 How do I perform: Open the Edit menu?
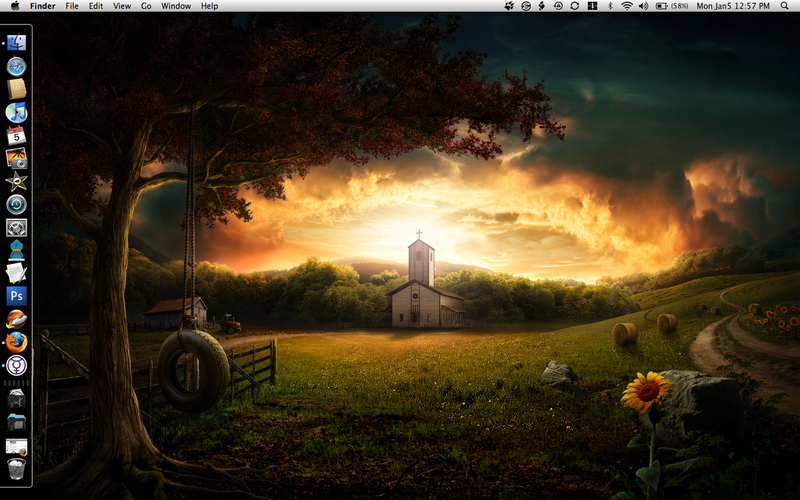95,6
